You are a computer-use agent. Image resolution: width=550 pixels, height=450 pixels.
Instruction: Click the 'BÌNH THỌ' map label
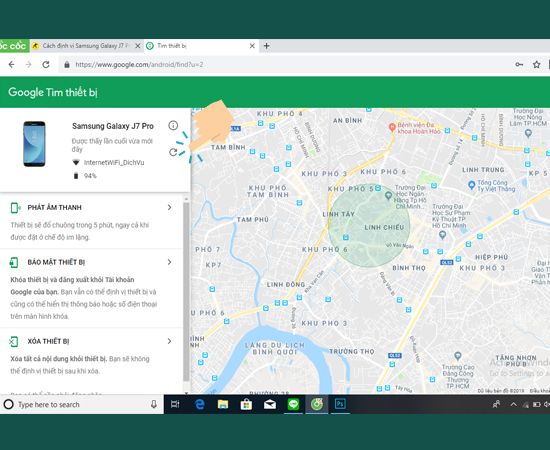click(409, 268)
